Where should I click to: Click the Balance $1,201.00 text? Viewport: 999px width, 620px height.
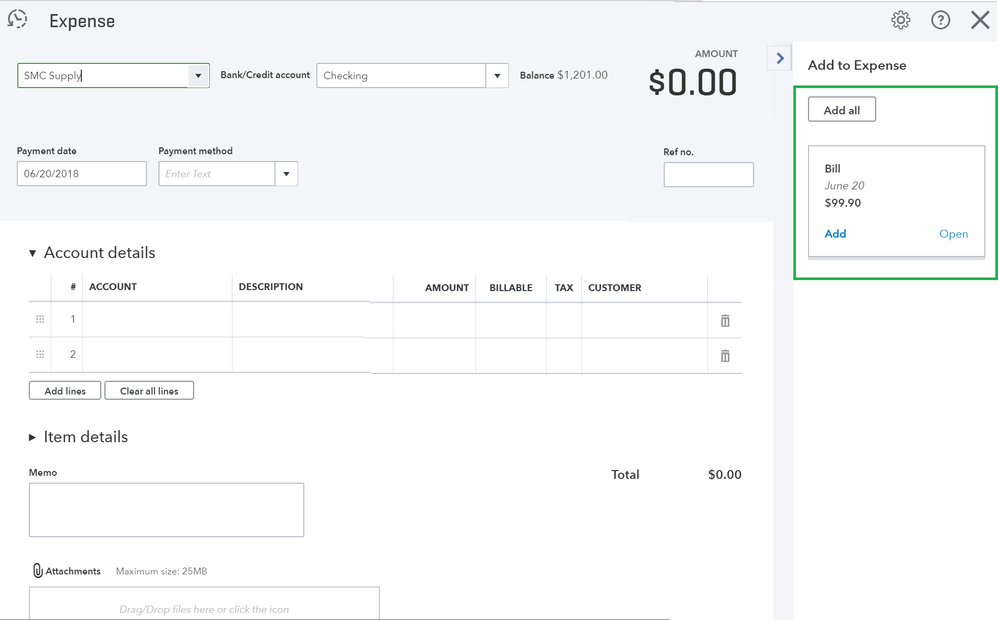click(x=564, y=75)
